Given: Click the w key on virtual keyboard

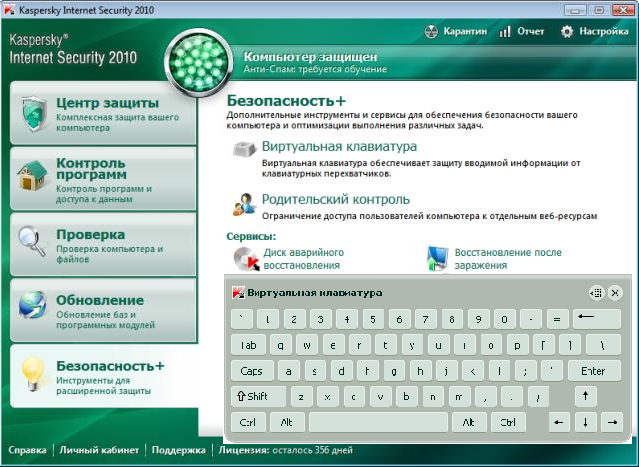Looking at the screenshot, I should 307,345.
